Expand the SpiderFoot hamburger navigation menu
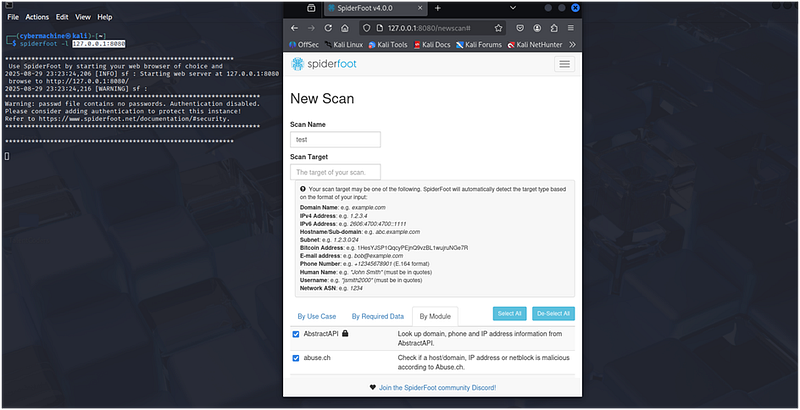The width and height of the screenshot is (800, 410). click(x=564, y=64)
